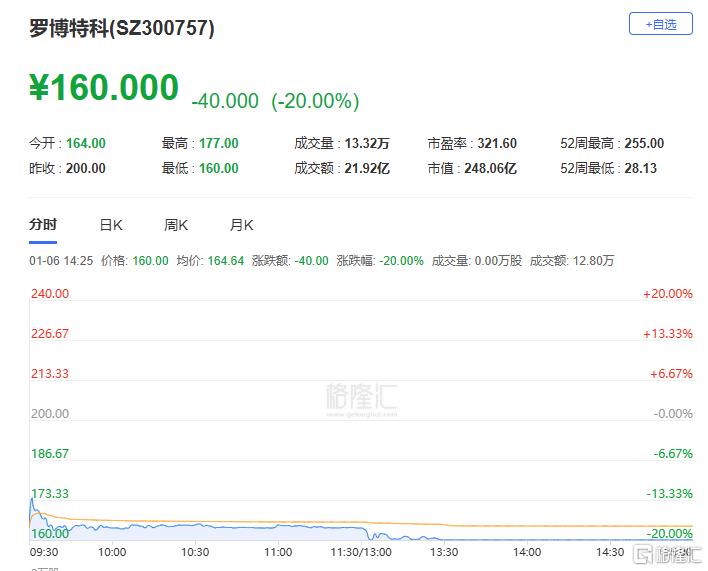
Task: Click the 成交额 value 21.92亿
Action: (367, 168)
